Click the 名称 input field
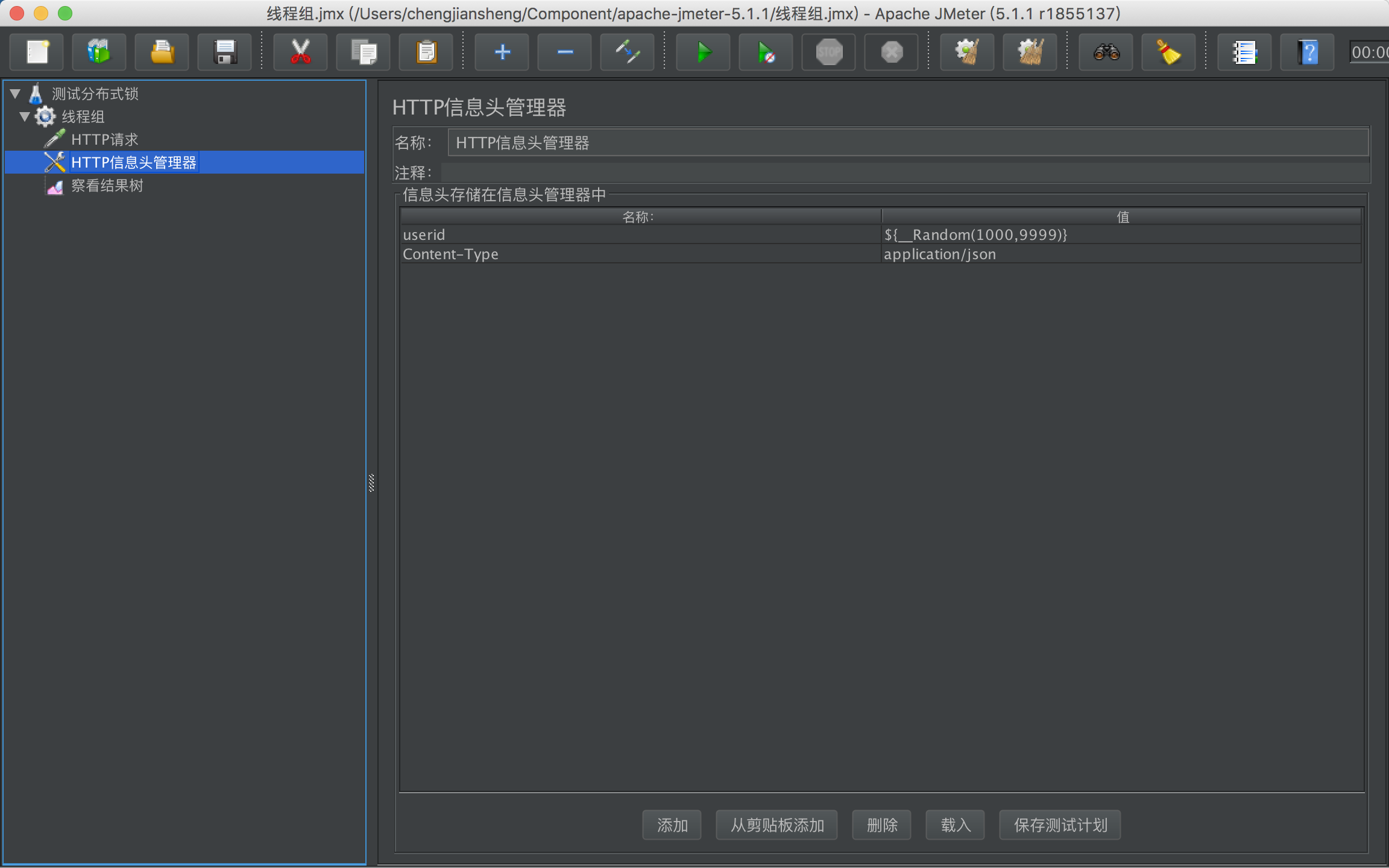Image resolution: width=1389 pixels, height=868 pixels. pyautogui.click(x=907, y=143)
